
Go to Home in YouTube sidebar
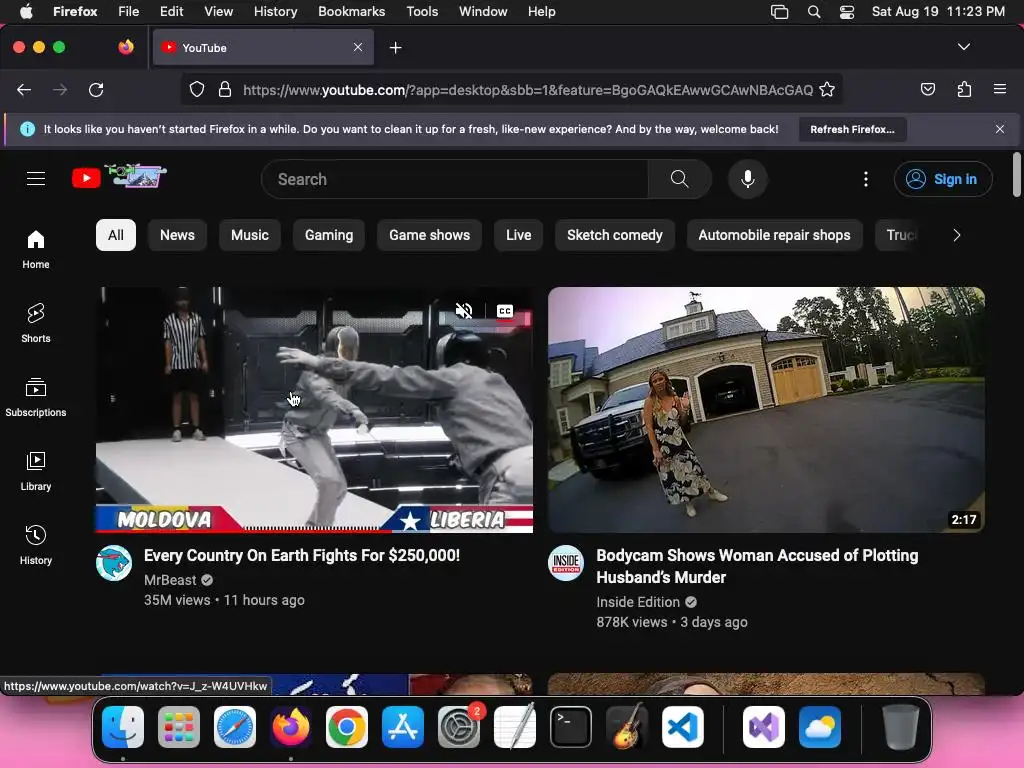coord(36,249)
